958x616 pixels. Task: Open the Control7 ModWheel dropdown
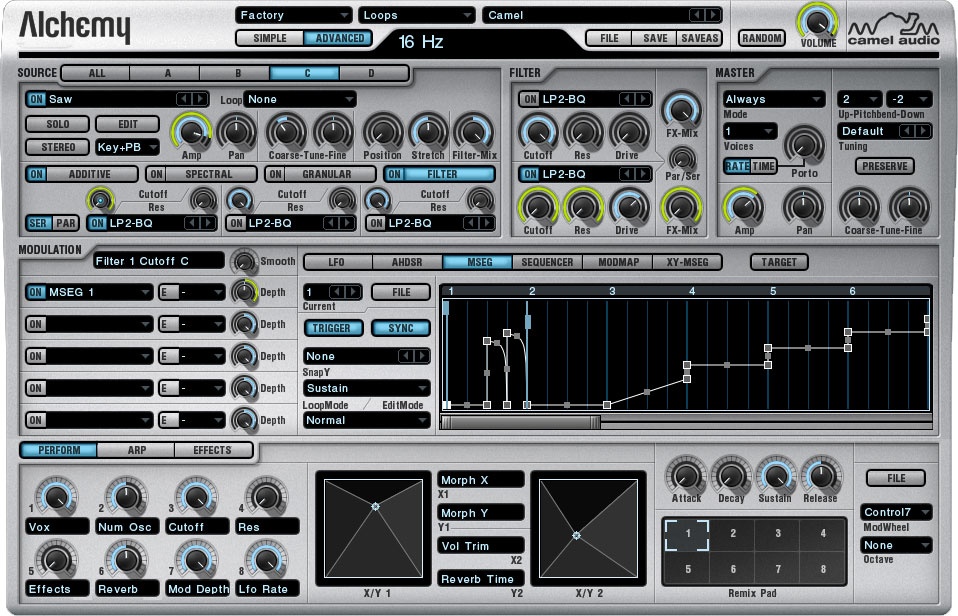[x=896, y=512]
